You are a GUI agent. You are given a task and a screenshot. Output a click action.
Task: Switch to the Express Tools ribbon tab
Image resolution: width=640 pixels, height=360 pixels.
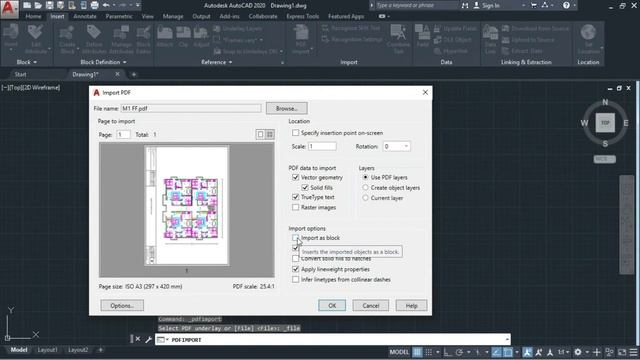pos(302,16)
